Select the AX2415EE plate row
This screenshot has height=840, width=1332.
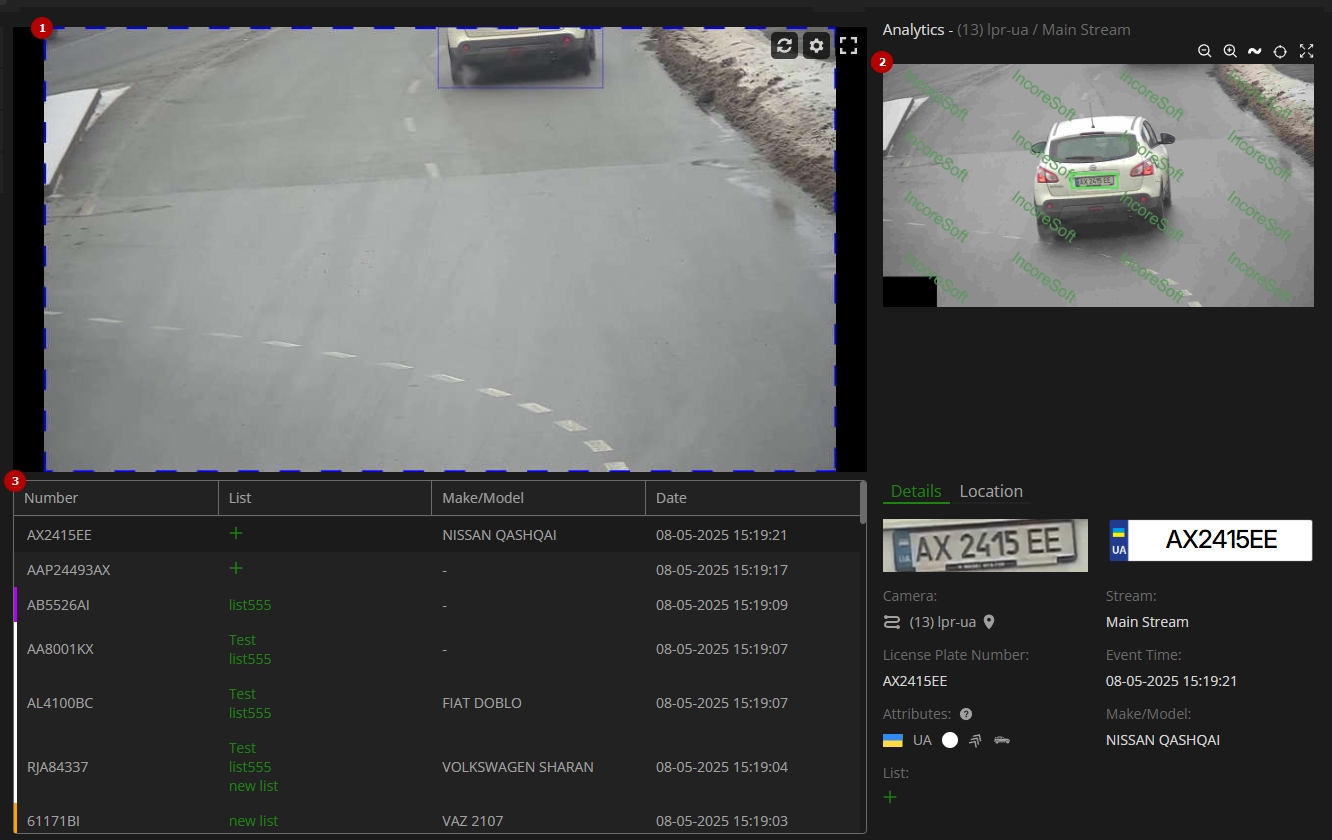(x=437, y=534)
